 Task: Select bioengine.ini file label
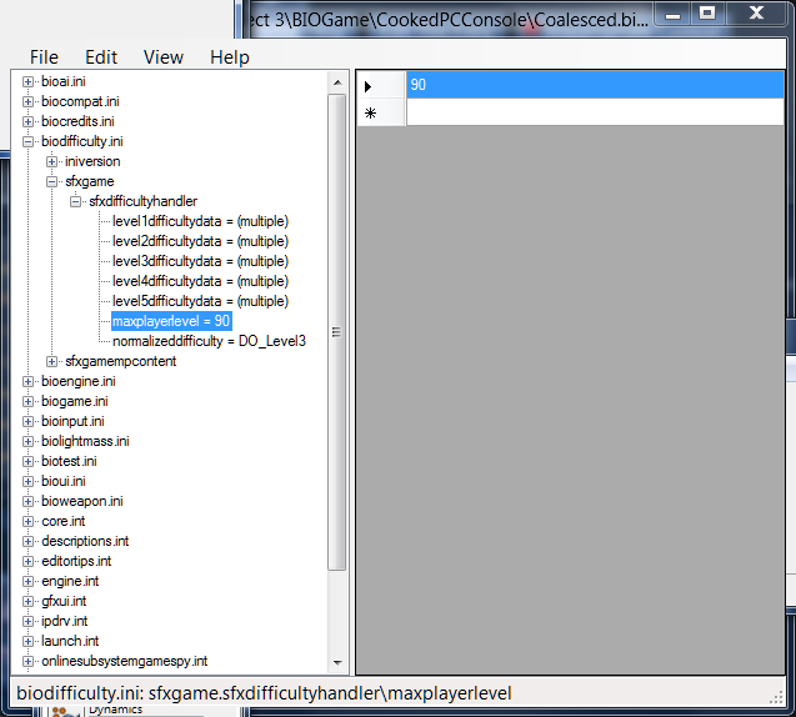78,381
